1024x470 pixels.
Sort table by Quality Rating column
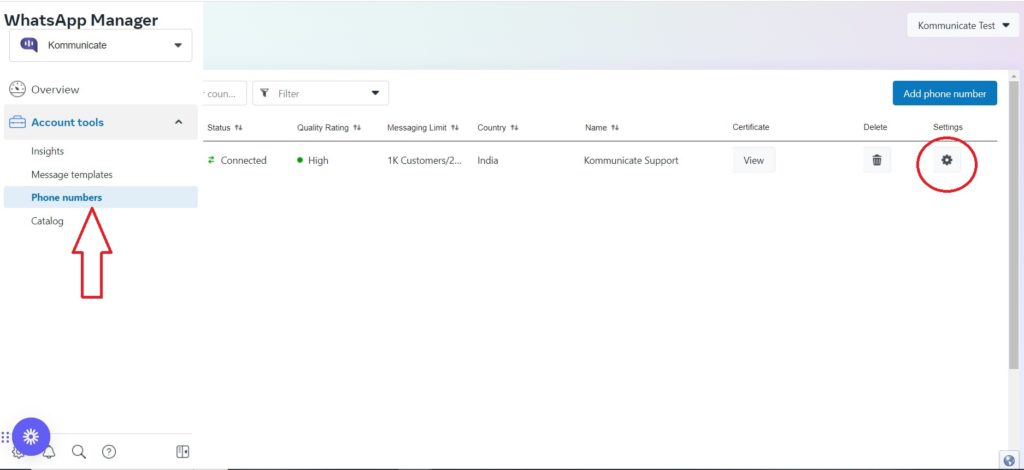tap(328, 127)
